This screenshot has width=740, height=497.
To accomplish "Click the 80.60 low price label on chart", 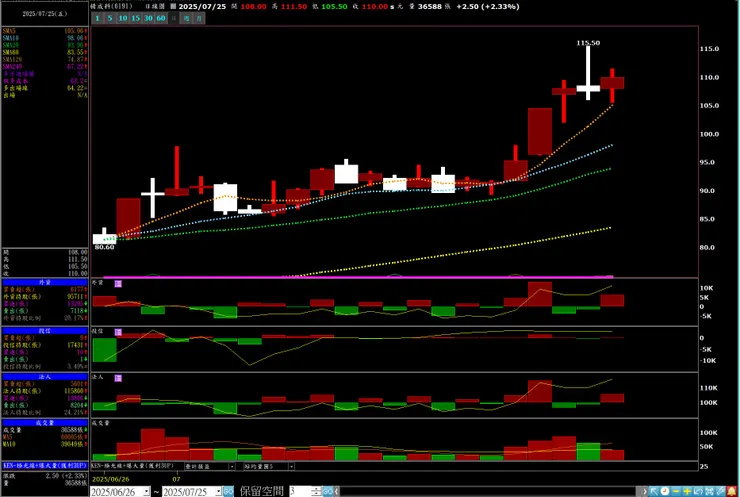I will pos(104,247).
